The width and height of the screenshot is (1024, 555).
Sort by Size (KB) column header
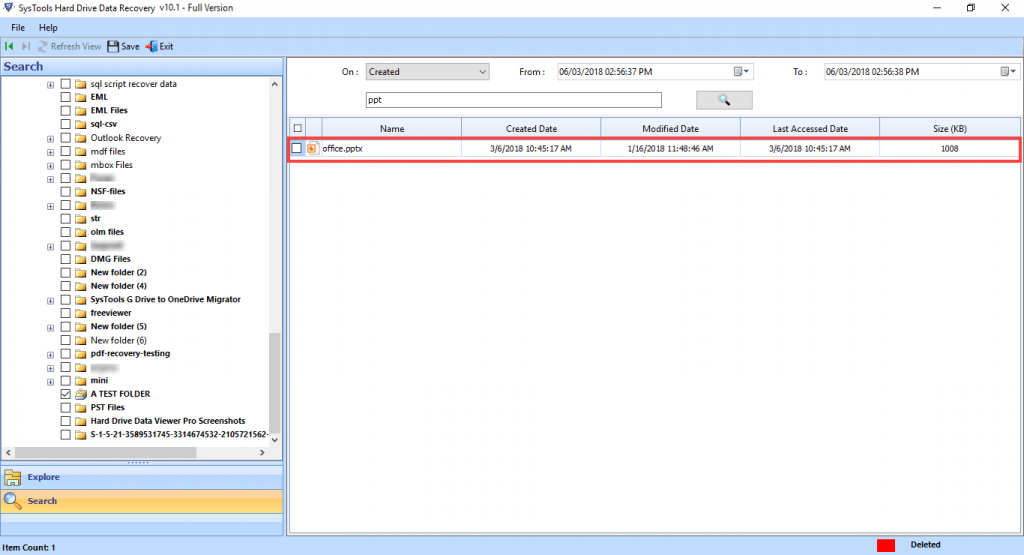950,129
